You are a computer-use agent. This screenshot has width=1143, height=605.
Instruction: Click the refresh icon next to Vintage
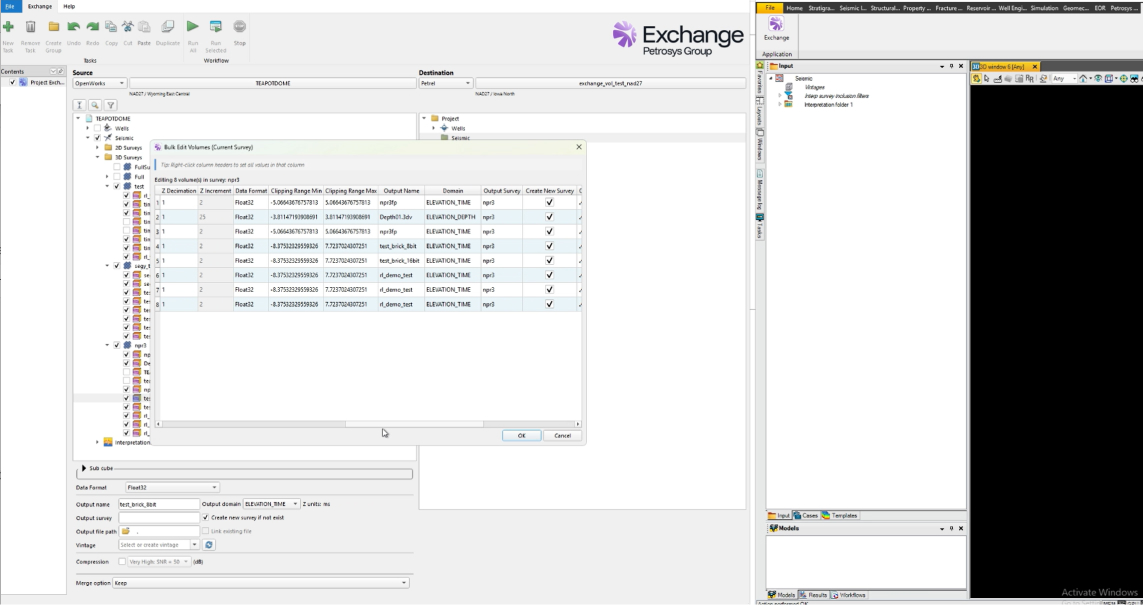coord(209,545)
